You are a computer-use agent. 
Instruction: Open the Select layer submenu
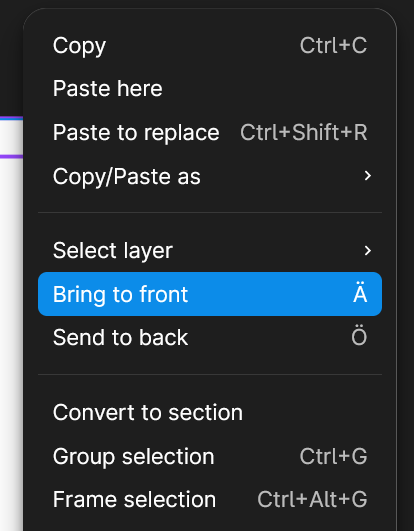210,251
